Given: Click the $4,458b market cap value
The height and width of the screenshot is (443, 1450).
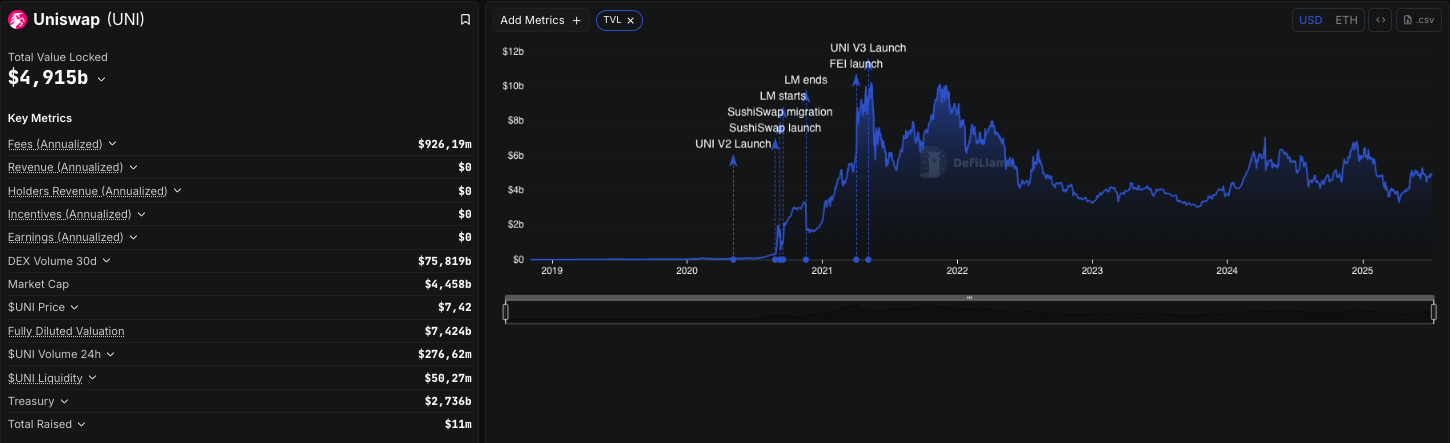Looking at the screenshot, I should pyautogui.click(x=448, y=284).
